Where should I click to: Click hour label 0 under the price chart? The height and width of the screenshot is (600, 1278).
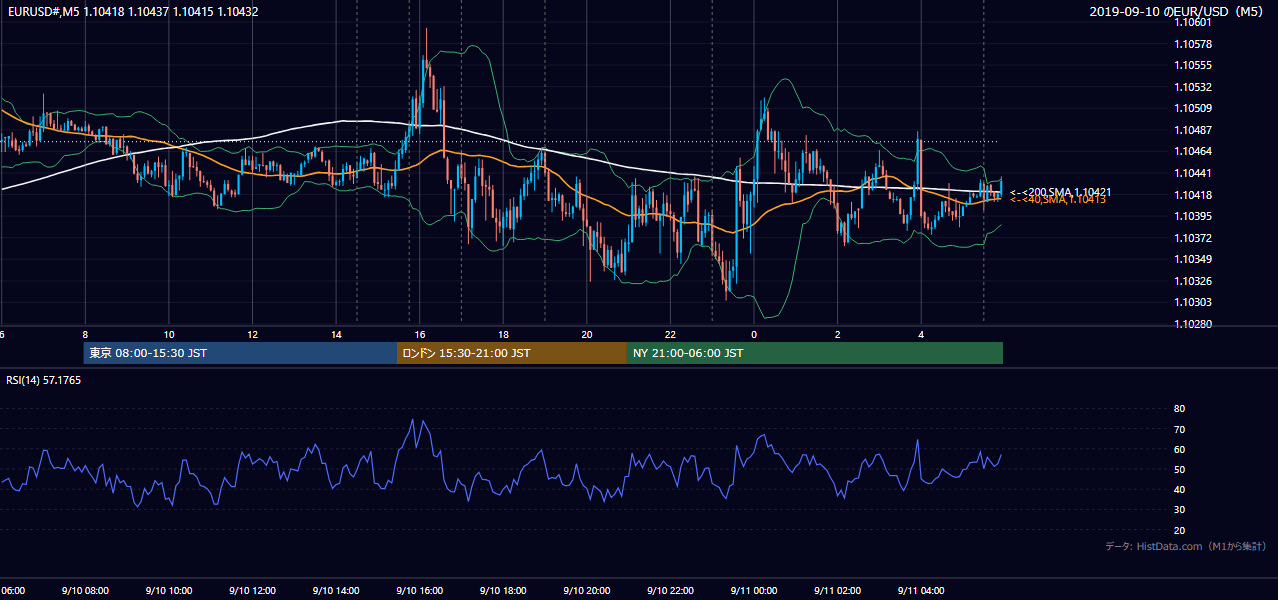[x=754, y=335]
